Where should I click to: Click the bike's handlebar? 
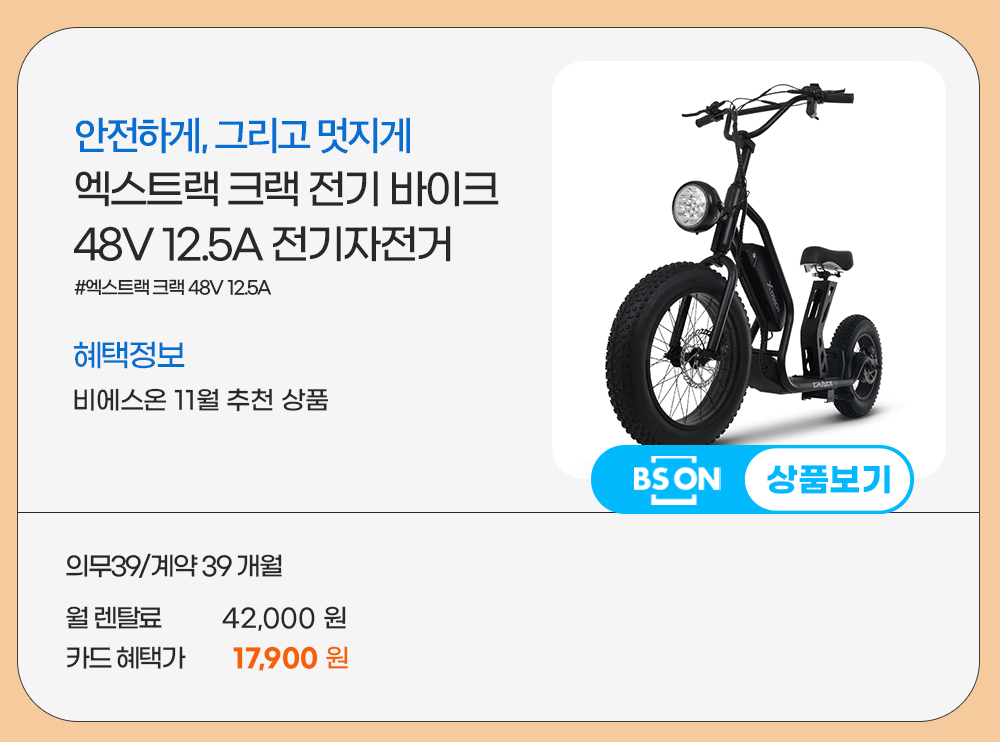(768, 104)
